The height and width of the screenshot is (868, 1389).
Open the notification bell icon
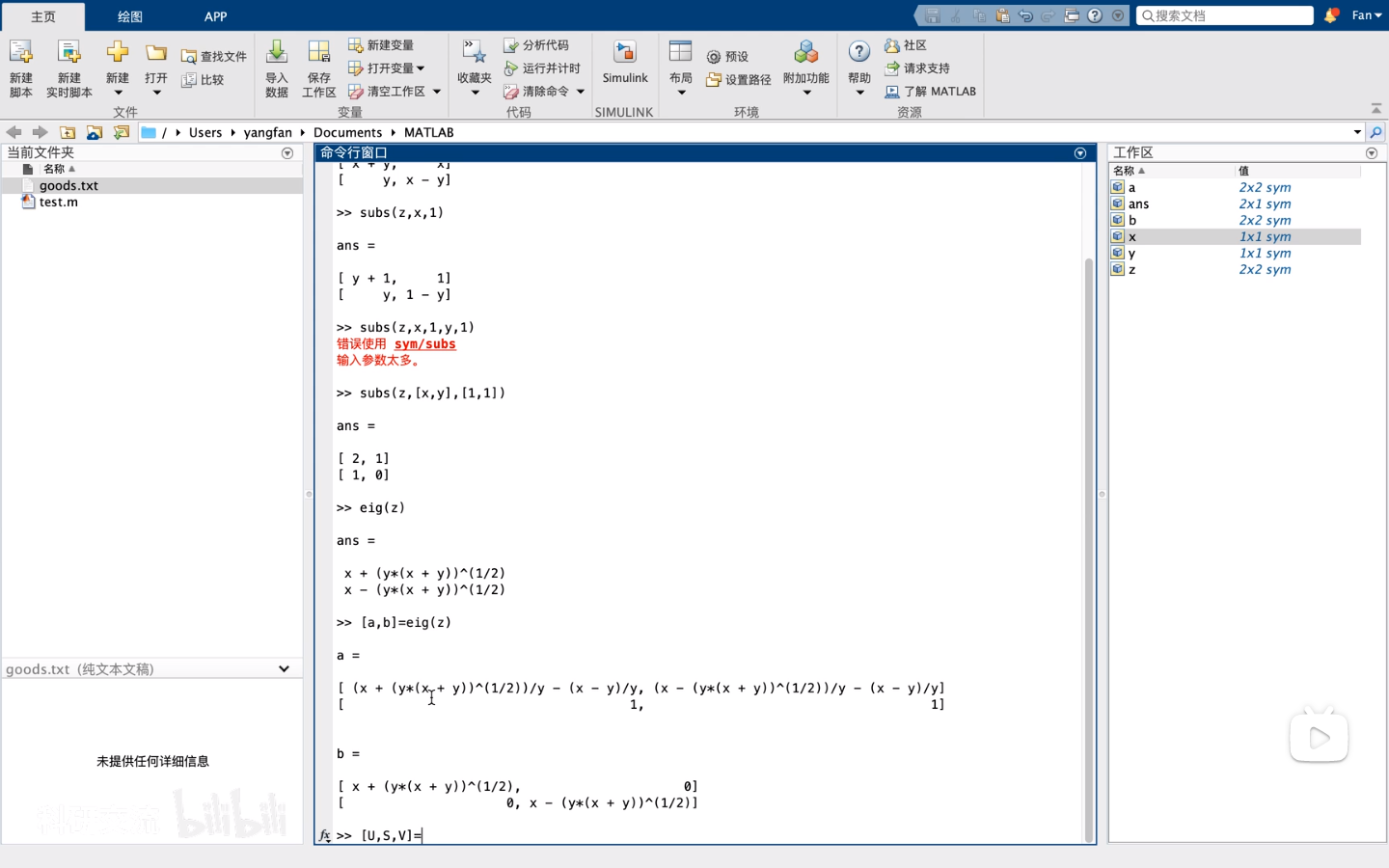[1331, 15]
